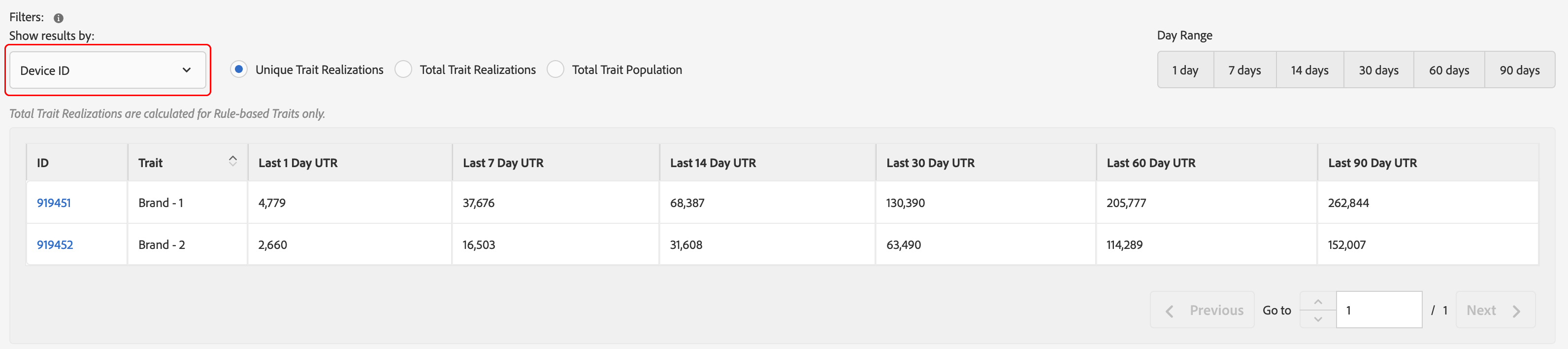This screenshot has height=349, width=1568.
Task: Choose the 30 days range
Action: (x=1378, y=70)
